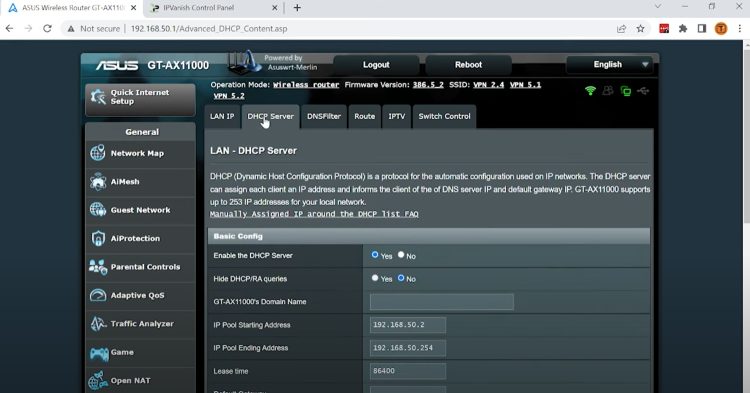Open the Open NAT icon
The height and width of the screenshot is (393, 750).
pyautogui.click(x=98, y=381)
